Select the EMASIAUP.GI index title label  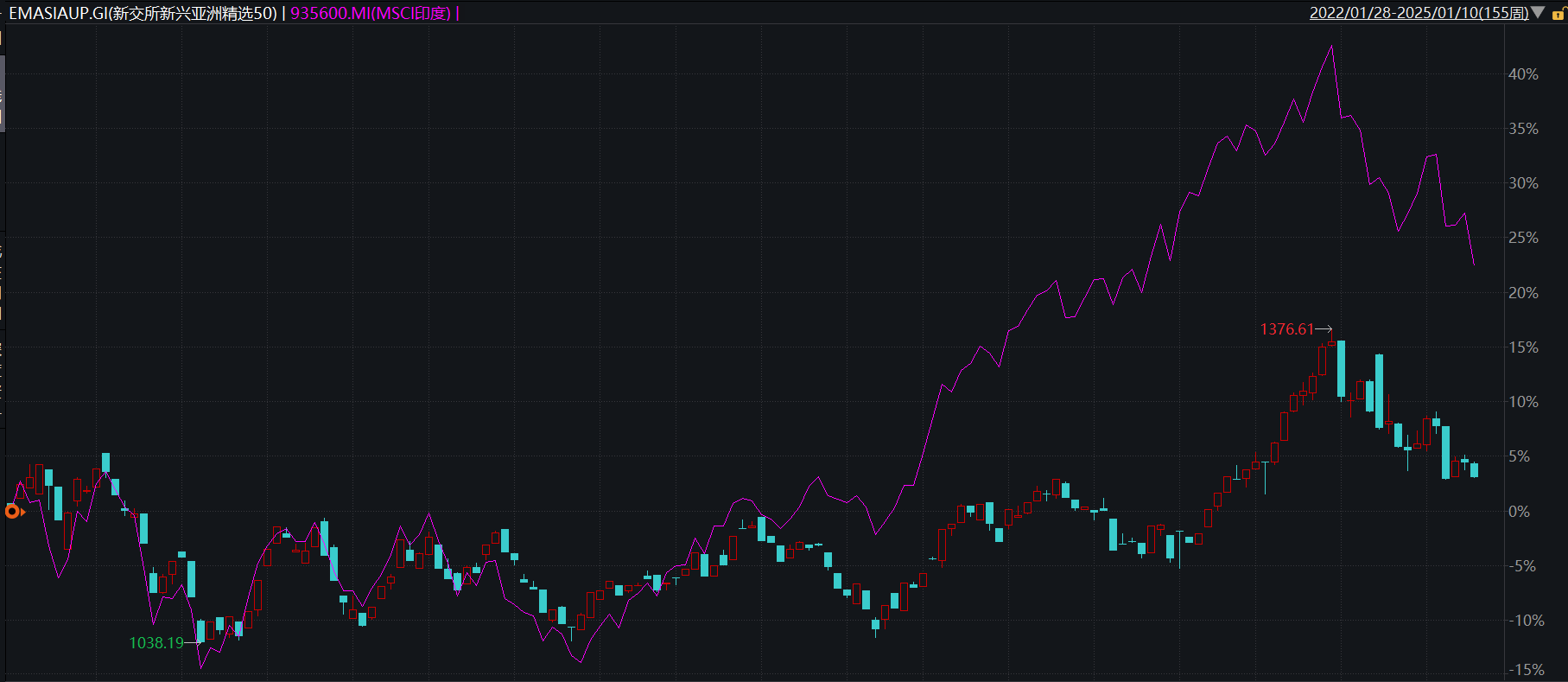click(143, 13)
